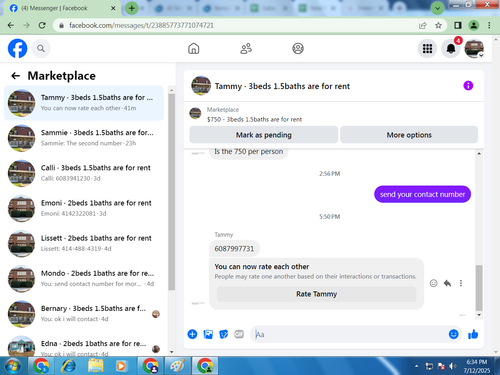Image resolution: width=500 pixels, height=375 pixels.
Task: Open the $750 3beds listing link
Action: pos(254,119)
